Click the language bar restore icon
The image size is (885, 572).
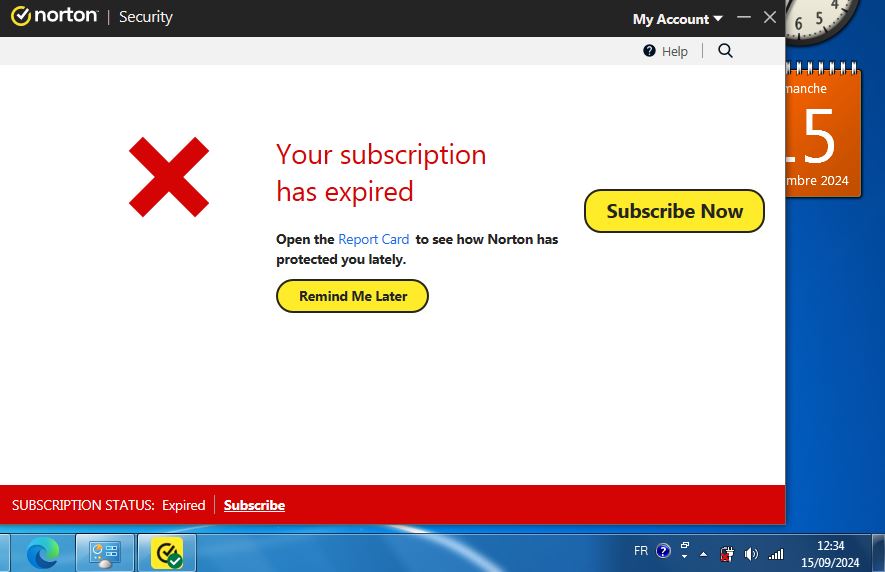point(685,545)
